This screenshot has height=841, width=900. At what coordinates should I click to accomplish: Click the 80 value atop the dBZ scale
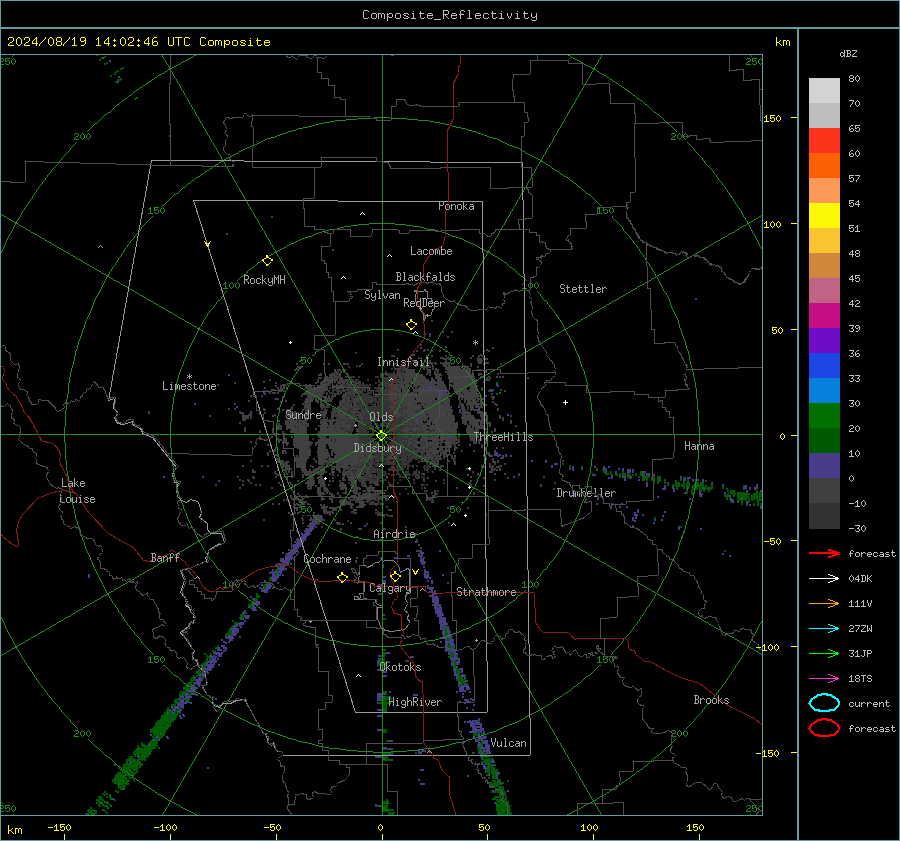point(854,79)
